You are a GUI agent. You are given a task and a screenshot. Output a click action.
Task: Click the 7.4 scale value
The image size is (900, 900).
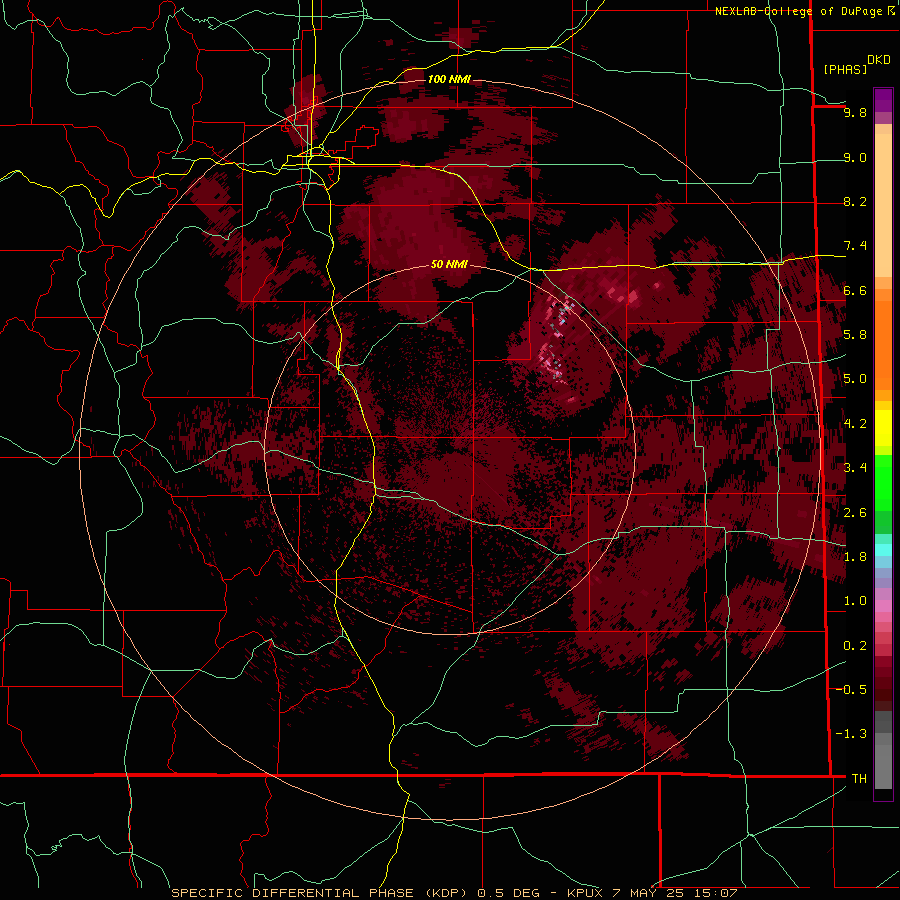(855, 246)
